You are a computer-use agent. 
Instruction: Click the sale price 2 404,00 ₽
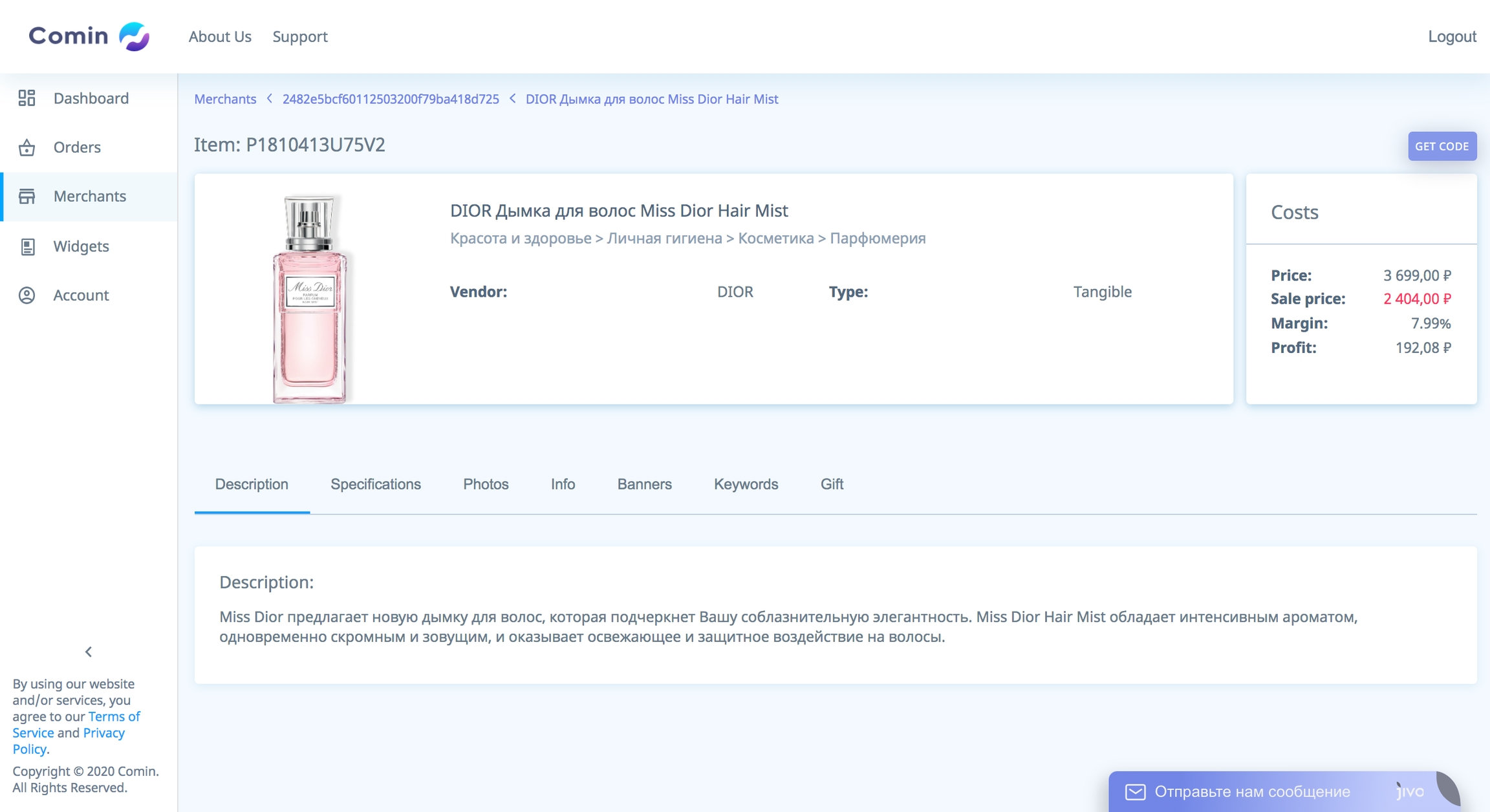pyautogui.click(x=1417, y=299)
